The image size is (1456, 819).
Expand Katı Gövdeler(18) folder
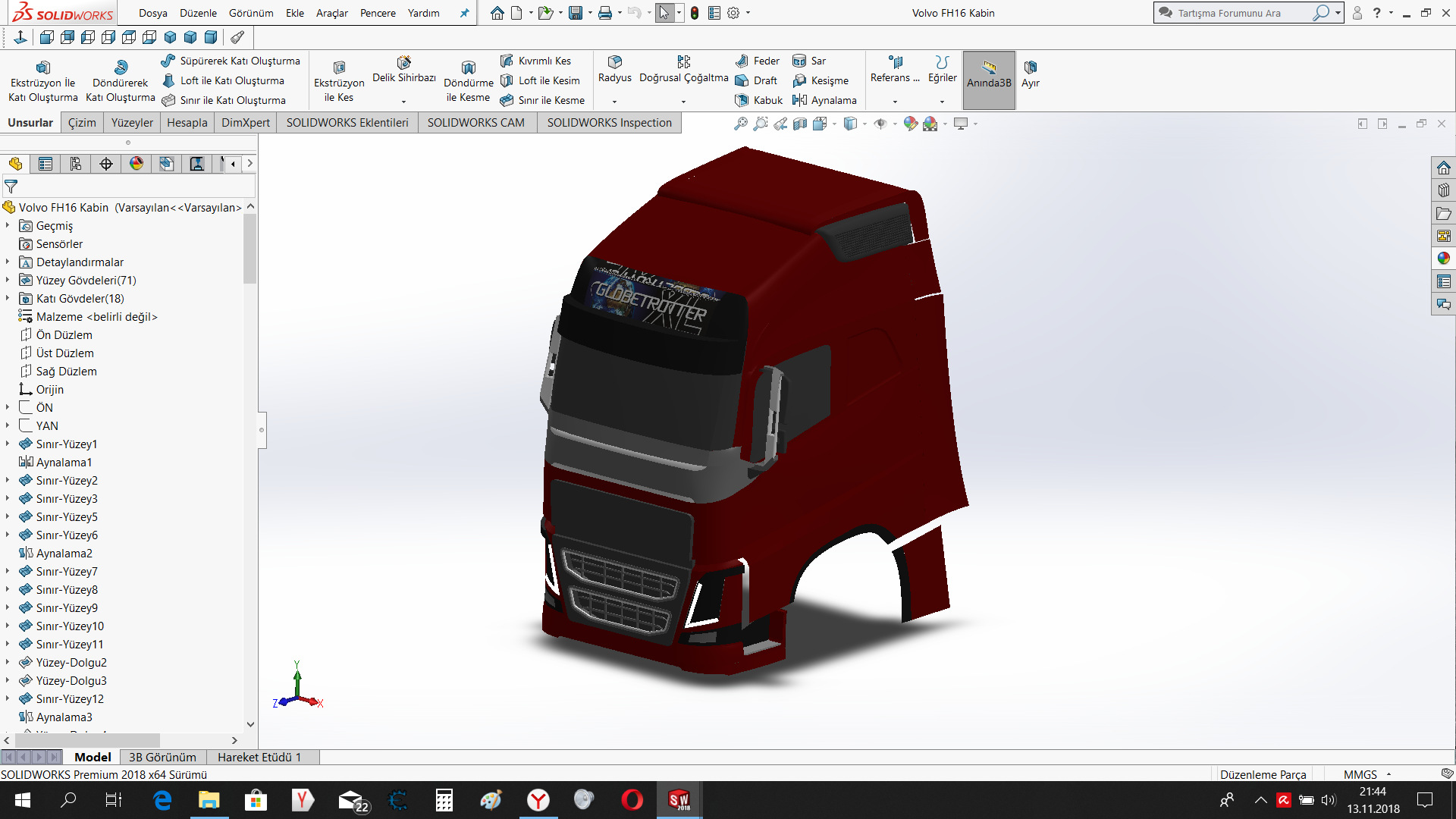pyautogui.click(x=8, y=298)
